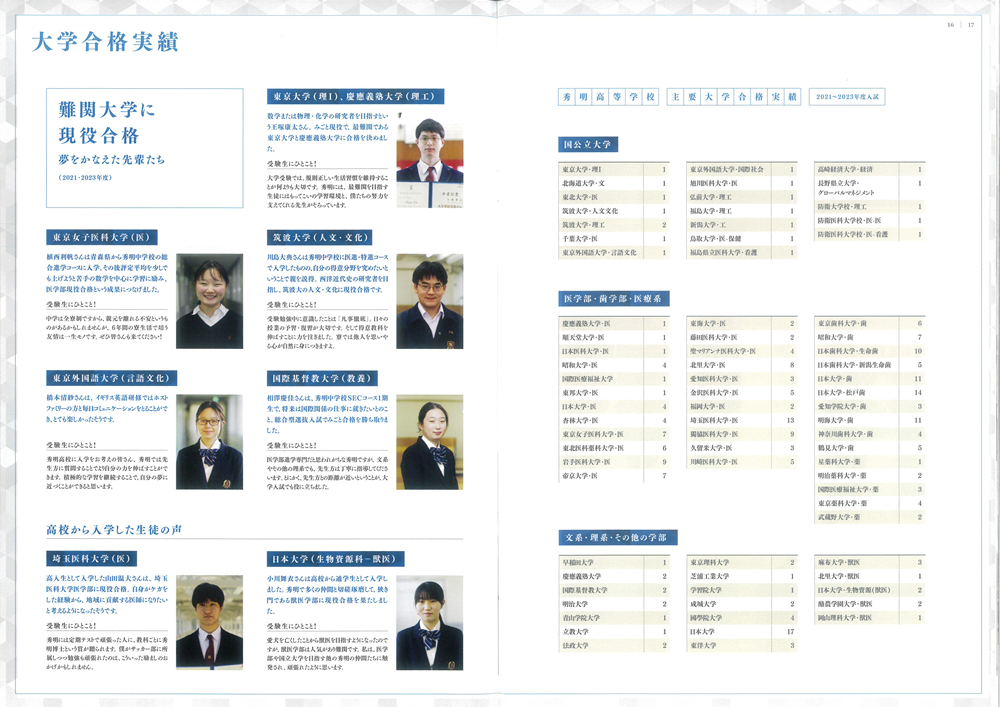Viewport: 1000px width, 707px height.
Task: Click the 芝浦工業大学 table row
Action: pos(742,577)
